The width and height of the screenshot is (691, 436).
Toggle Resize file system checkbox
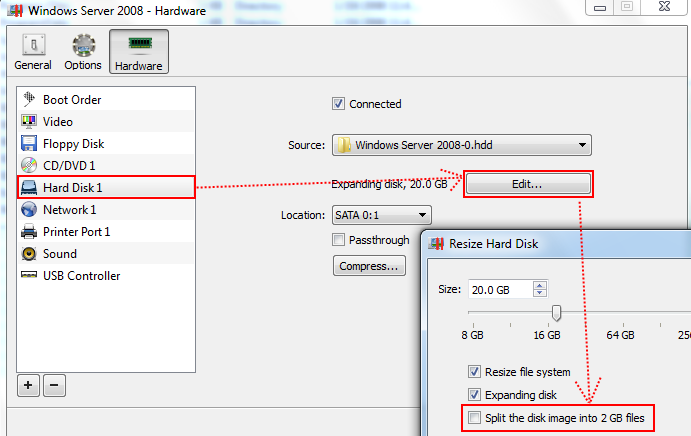point(474,372)
